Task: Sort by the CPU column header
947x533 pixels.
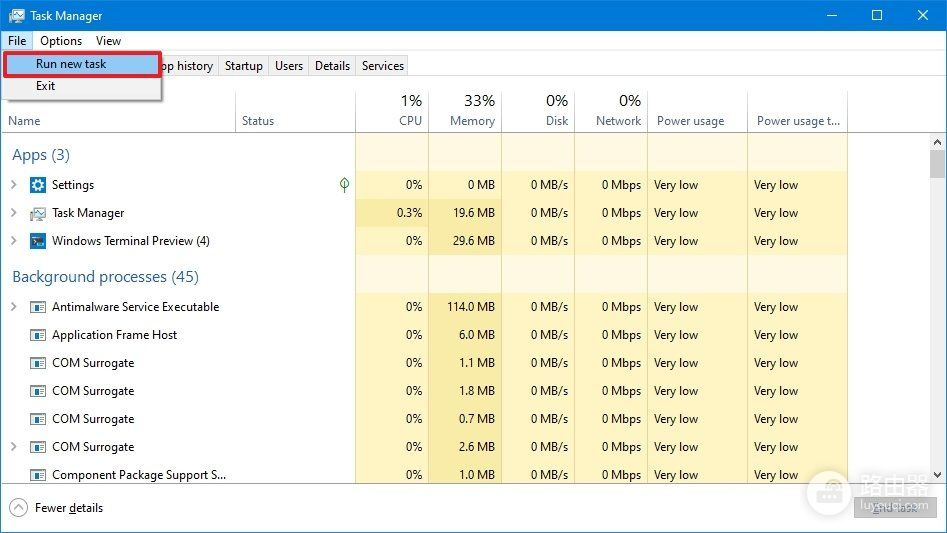Action: 392,112
